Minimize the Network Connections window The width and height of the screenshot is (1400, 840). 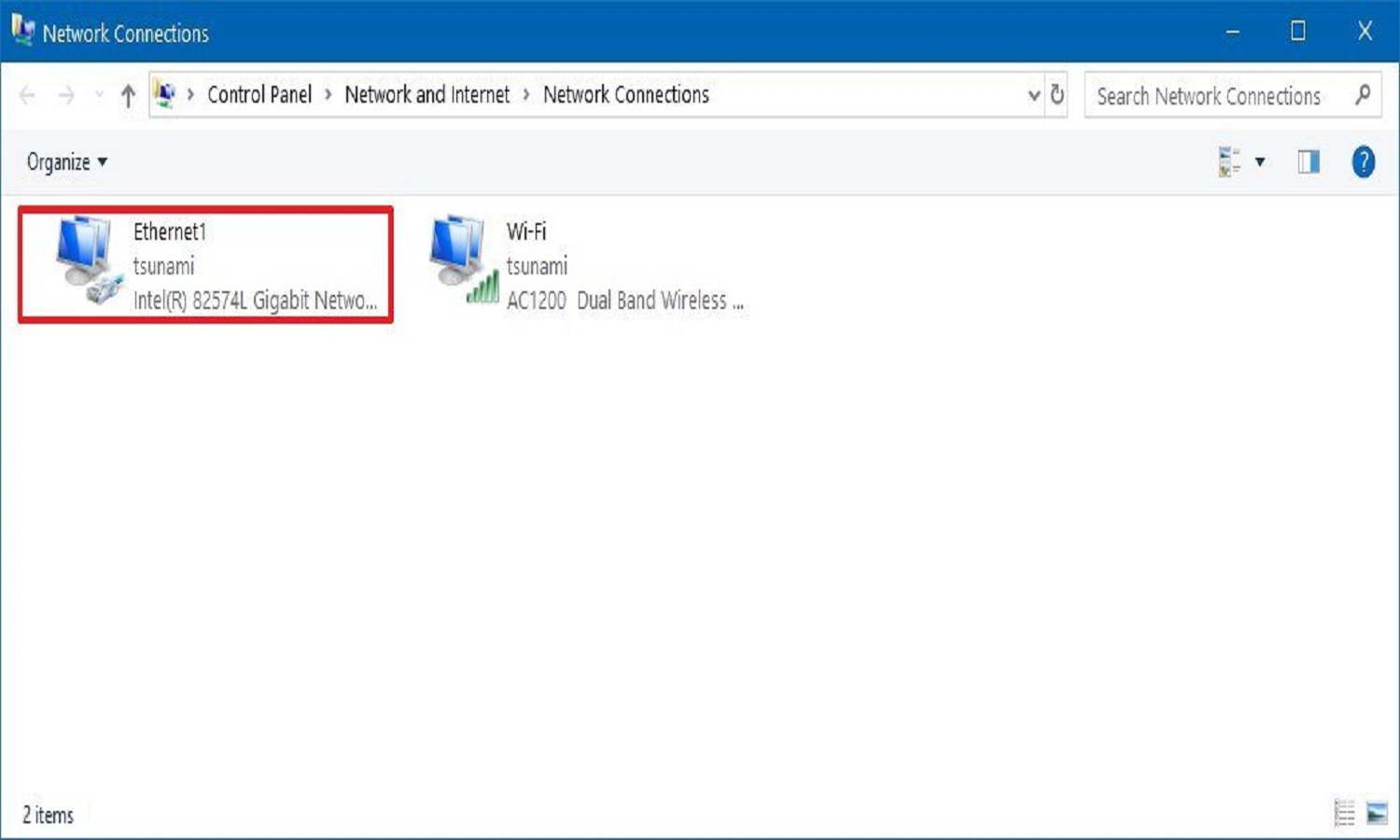[1233, 32]
